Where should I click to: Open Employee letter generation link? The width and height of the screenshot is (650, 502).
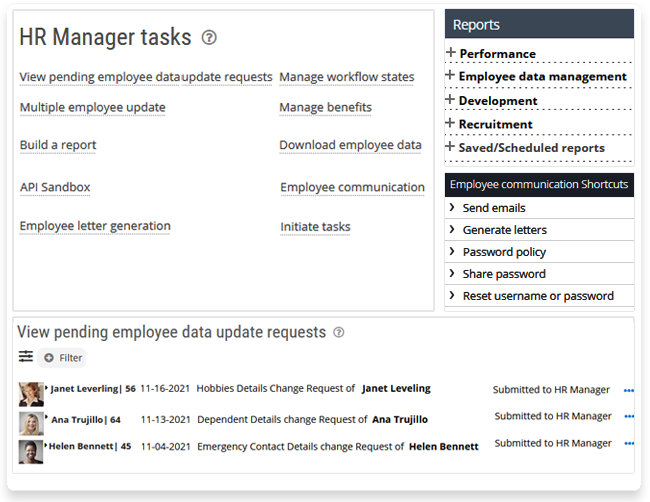coord(95,226)
